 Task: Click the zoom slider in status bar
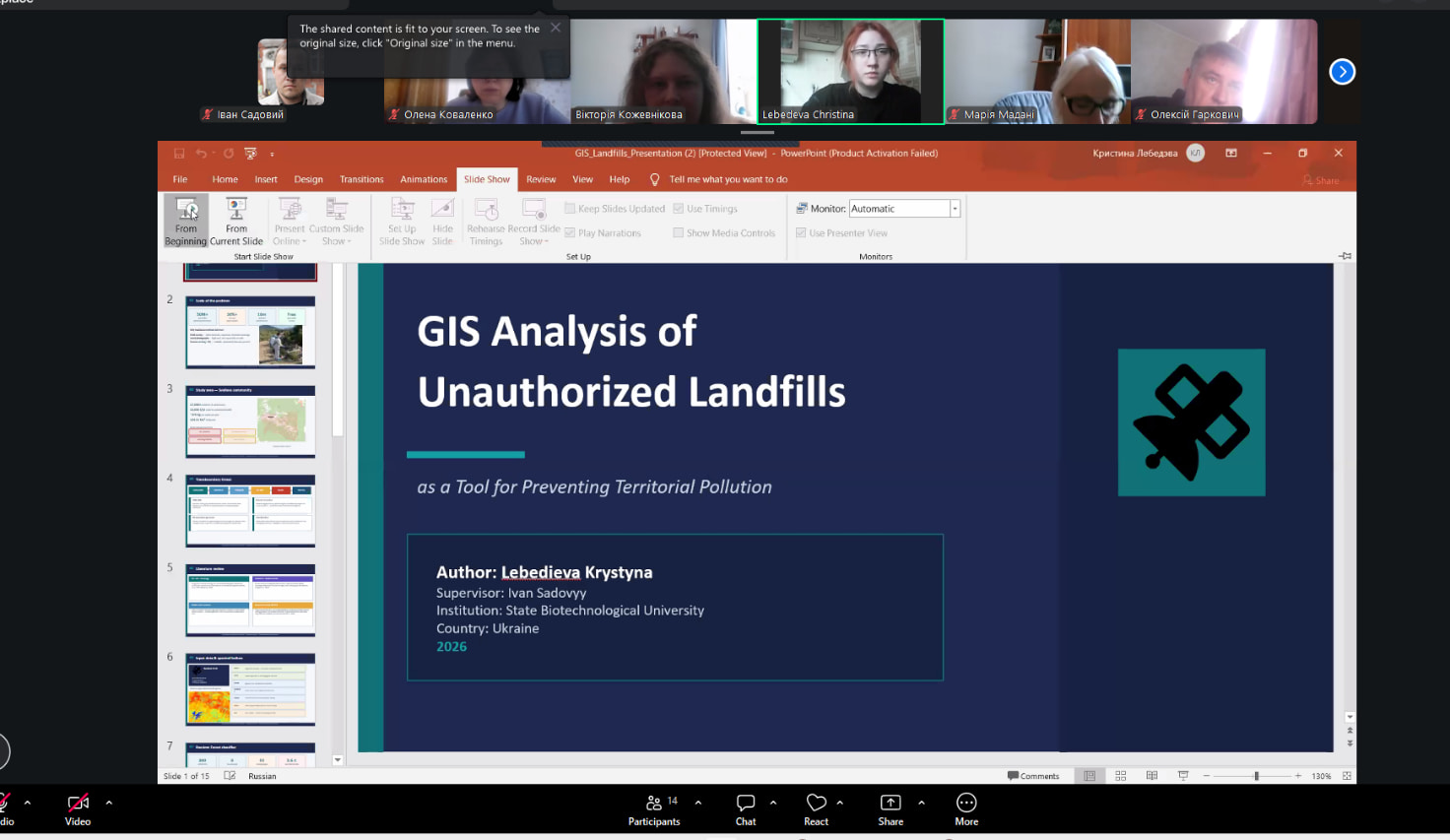click(1256, 776)
